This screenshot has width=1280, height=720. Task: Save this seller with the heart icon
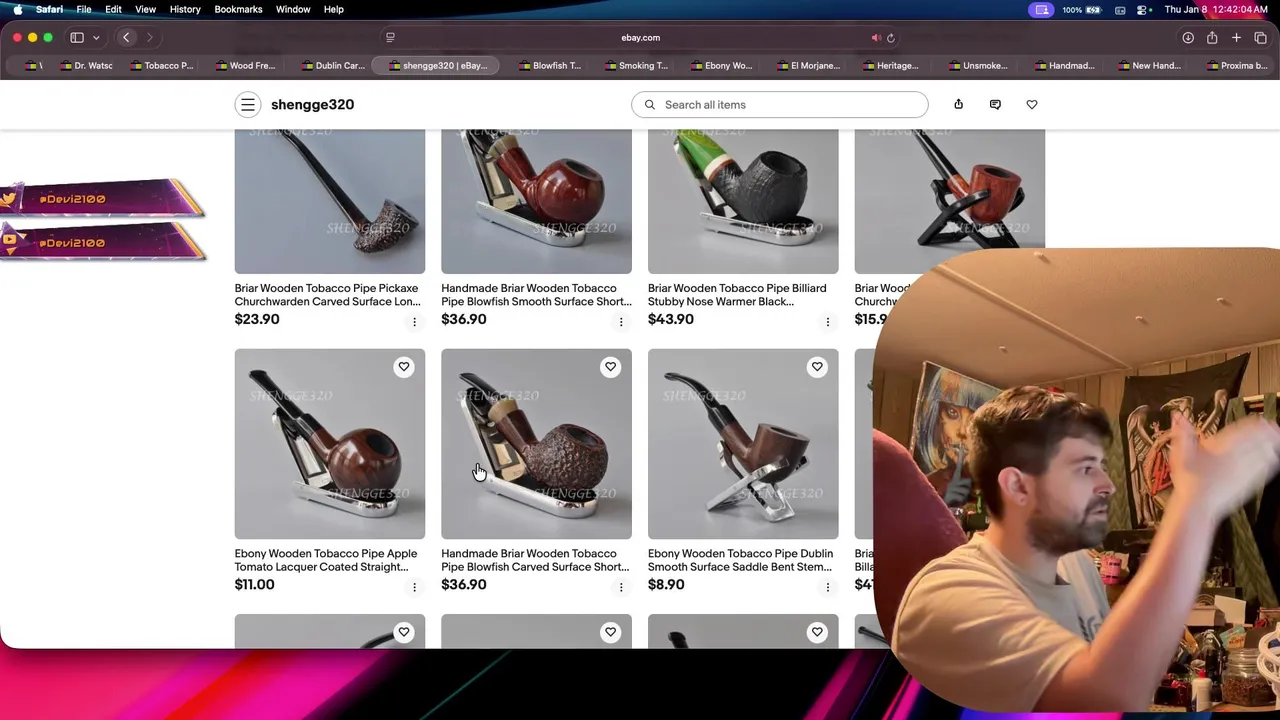pos(1032,104)
